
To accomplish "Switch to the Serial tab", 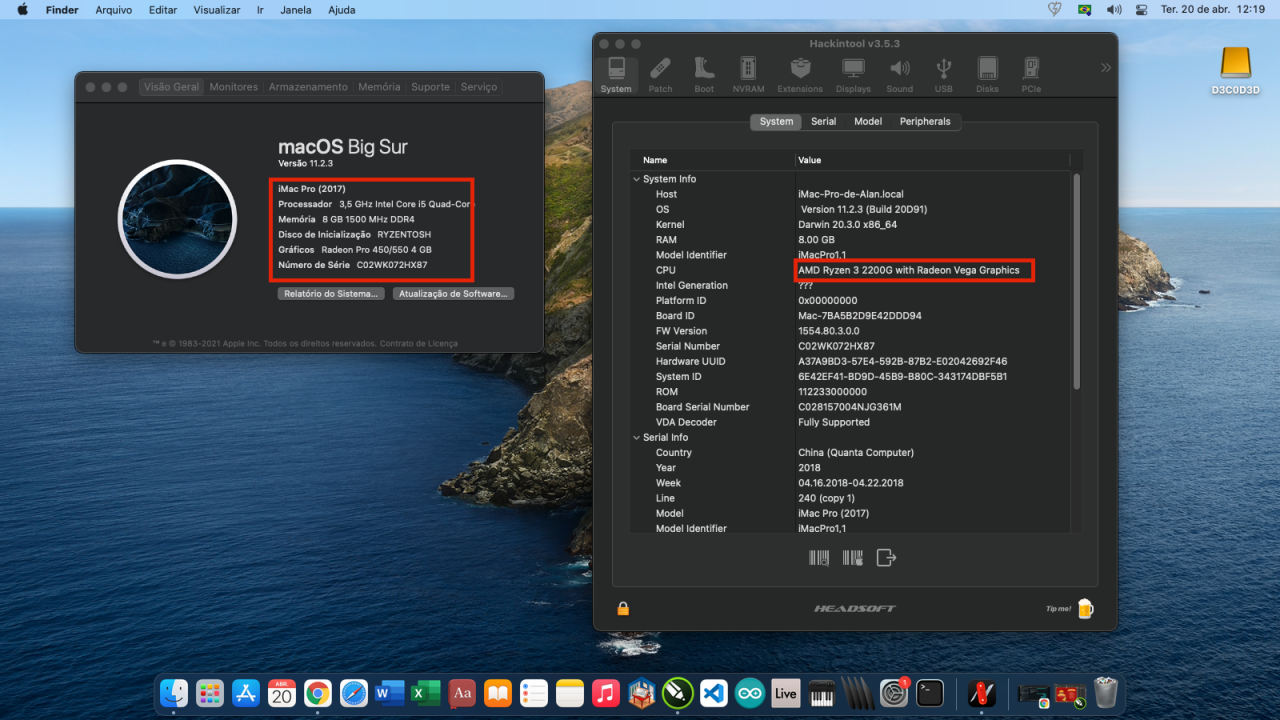I will 823,121.
